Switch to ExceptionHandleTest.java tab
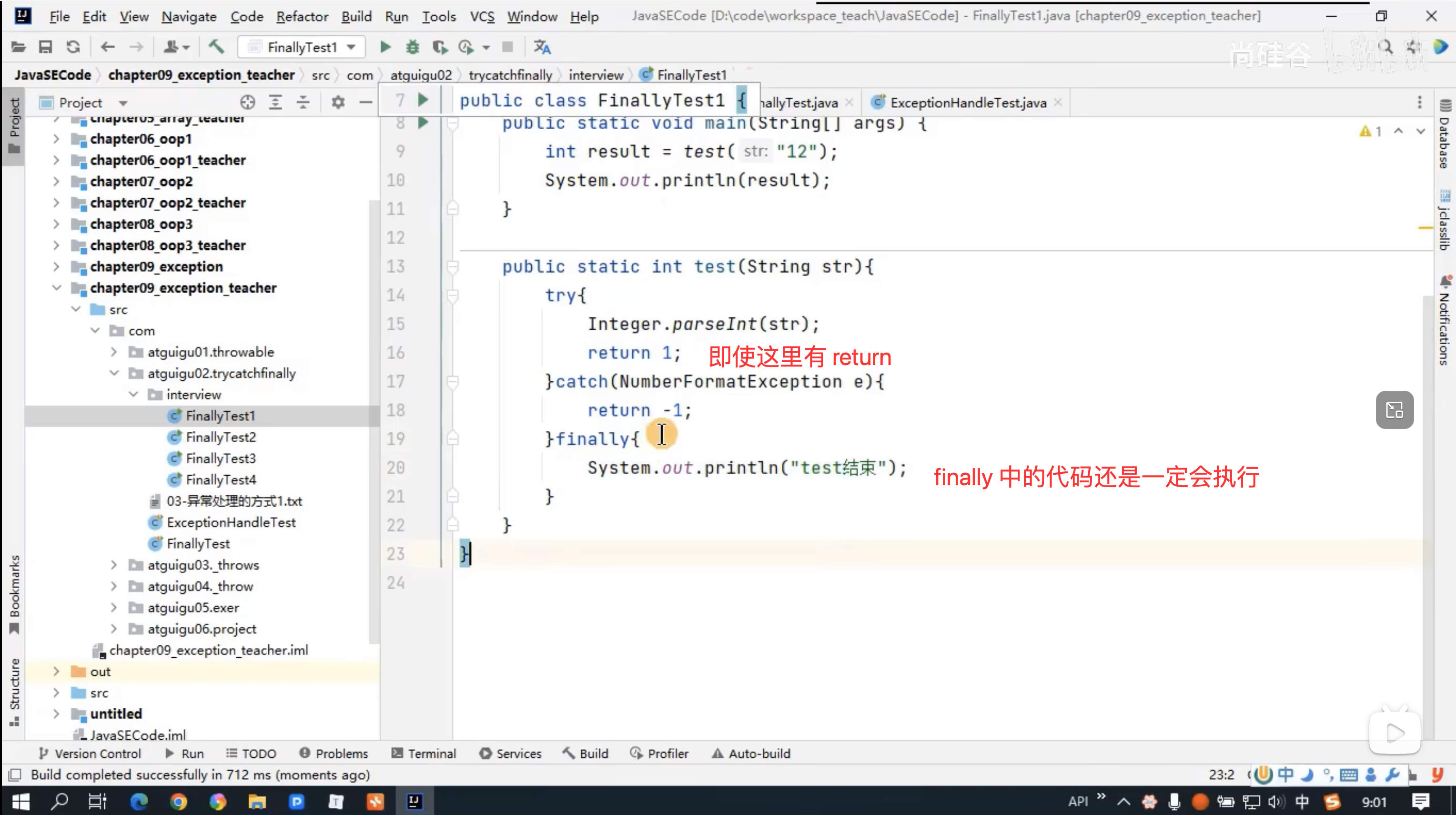The image size is (1456, 815). 967,102
